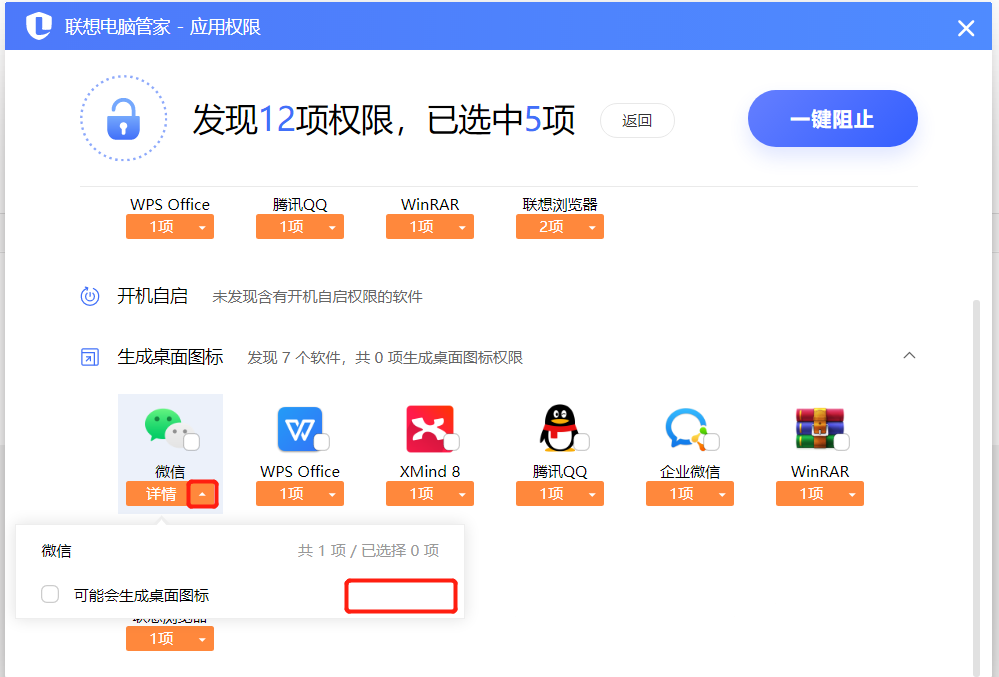Click the Lenovo PC Manager logo icon
Viewport: 999px width, 677px height.
38,26
